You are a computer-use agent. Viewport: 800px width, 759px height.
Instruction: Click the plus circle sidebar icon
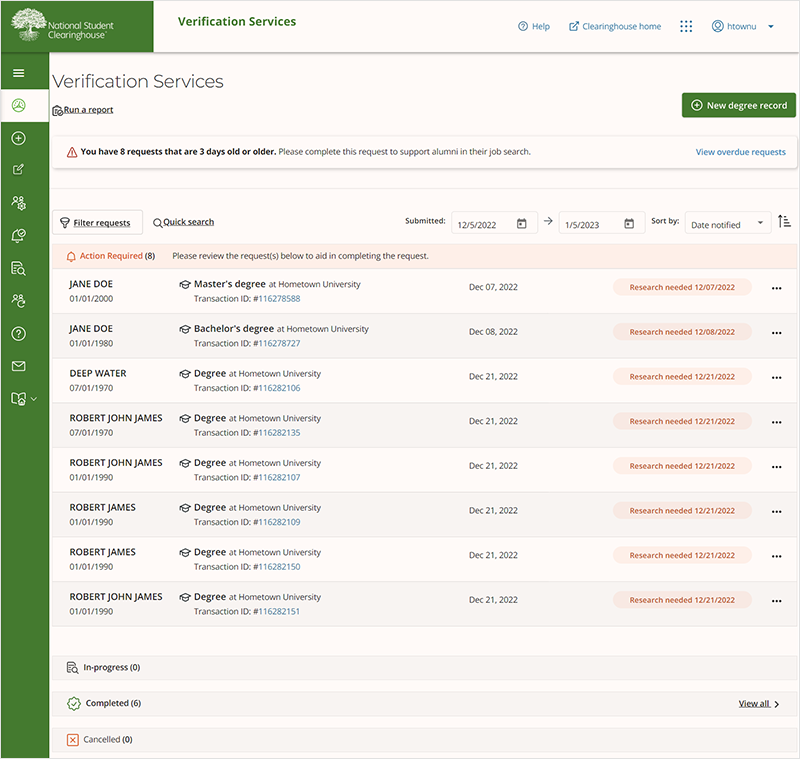[19, 138]
